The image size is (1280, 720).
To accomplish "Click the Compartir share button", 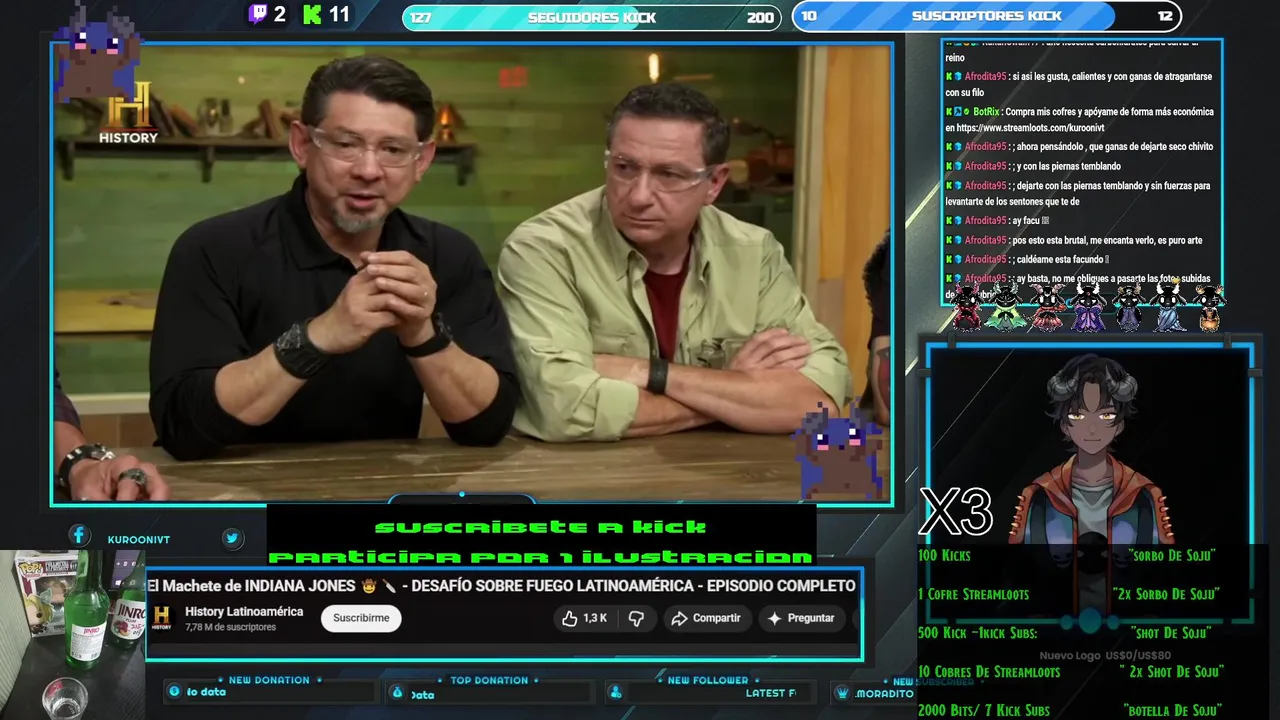I will click(706, 618).
